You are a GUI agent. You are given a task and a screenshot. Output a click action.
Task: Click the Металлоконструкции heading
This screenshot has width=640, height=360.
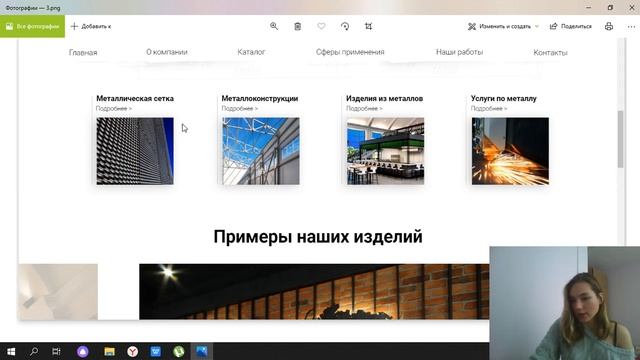(260, 98)
